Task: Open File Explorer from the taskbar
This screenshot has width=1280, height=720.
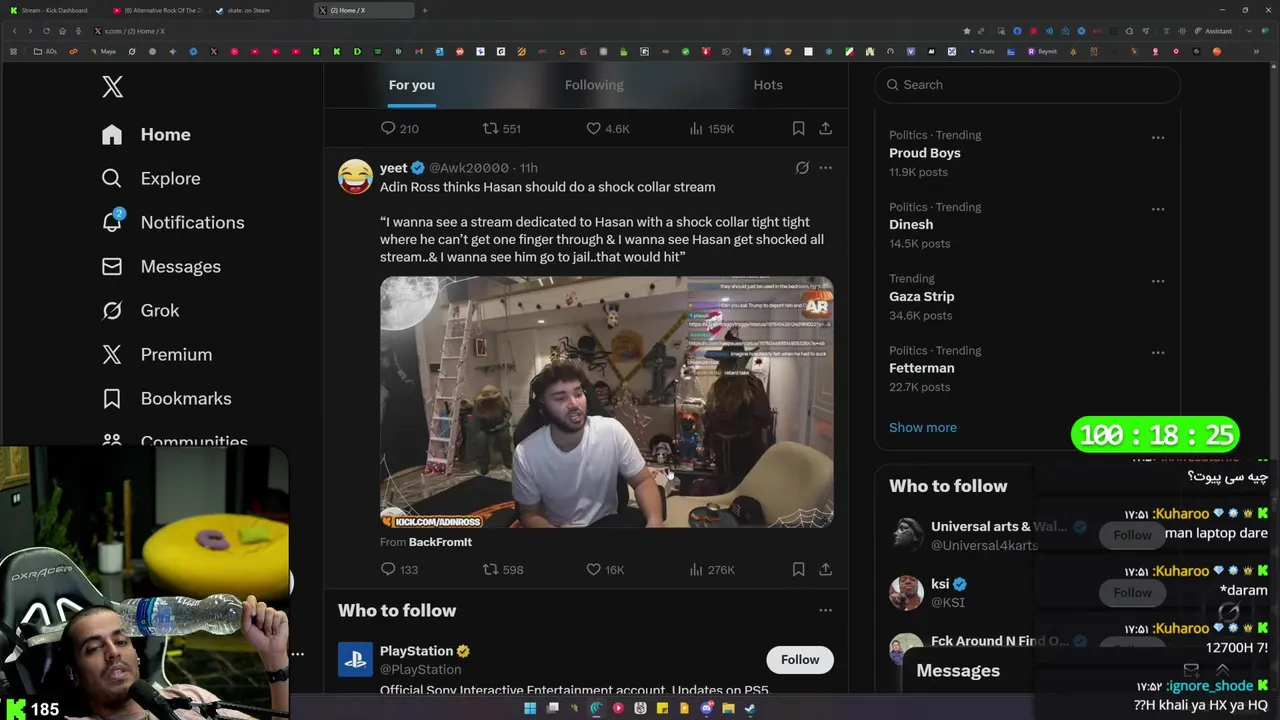Action: tap(728, 709)
